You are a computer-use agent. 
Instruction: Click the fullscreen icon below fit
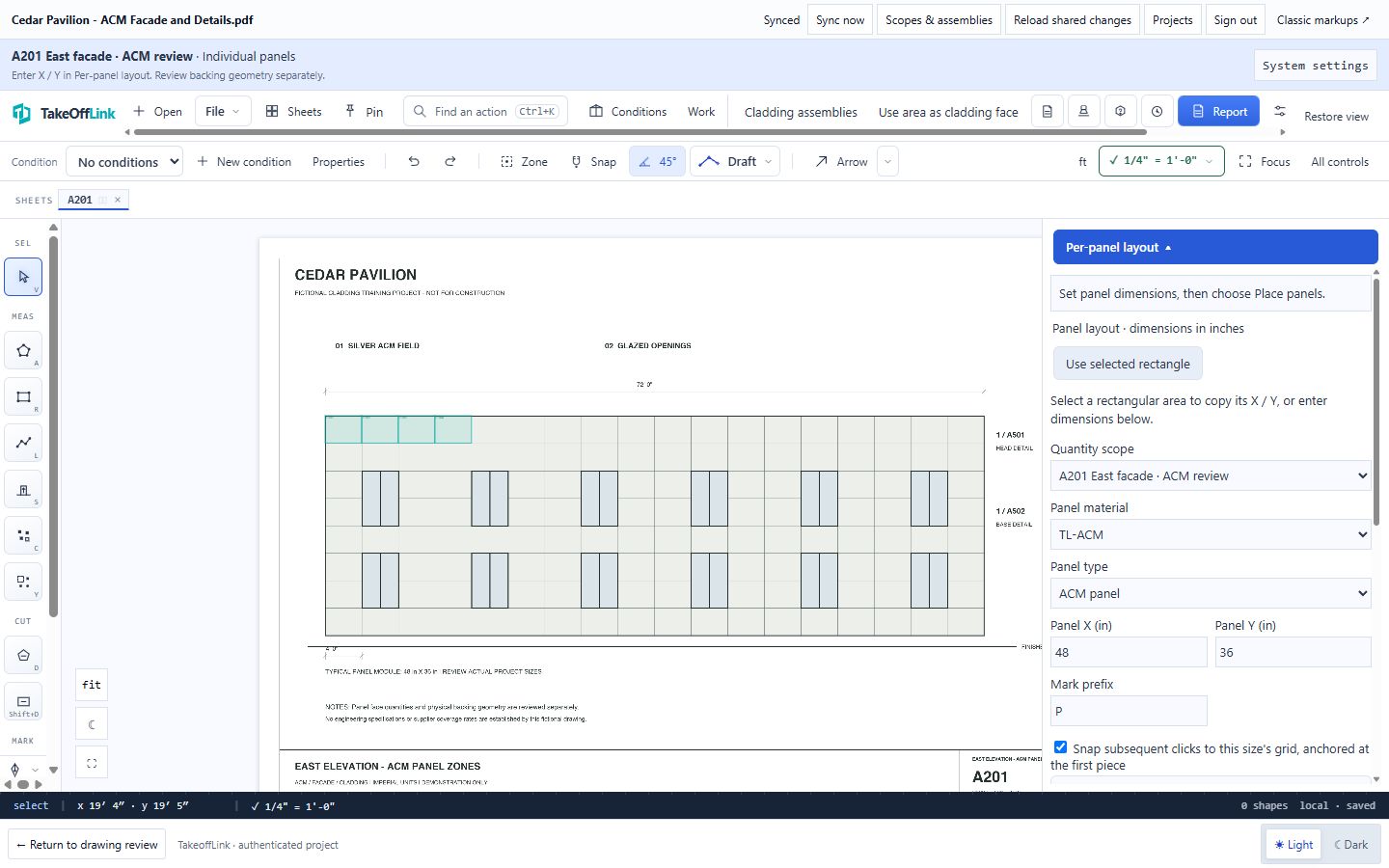click(x=92, y=763)
